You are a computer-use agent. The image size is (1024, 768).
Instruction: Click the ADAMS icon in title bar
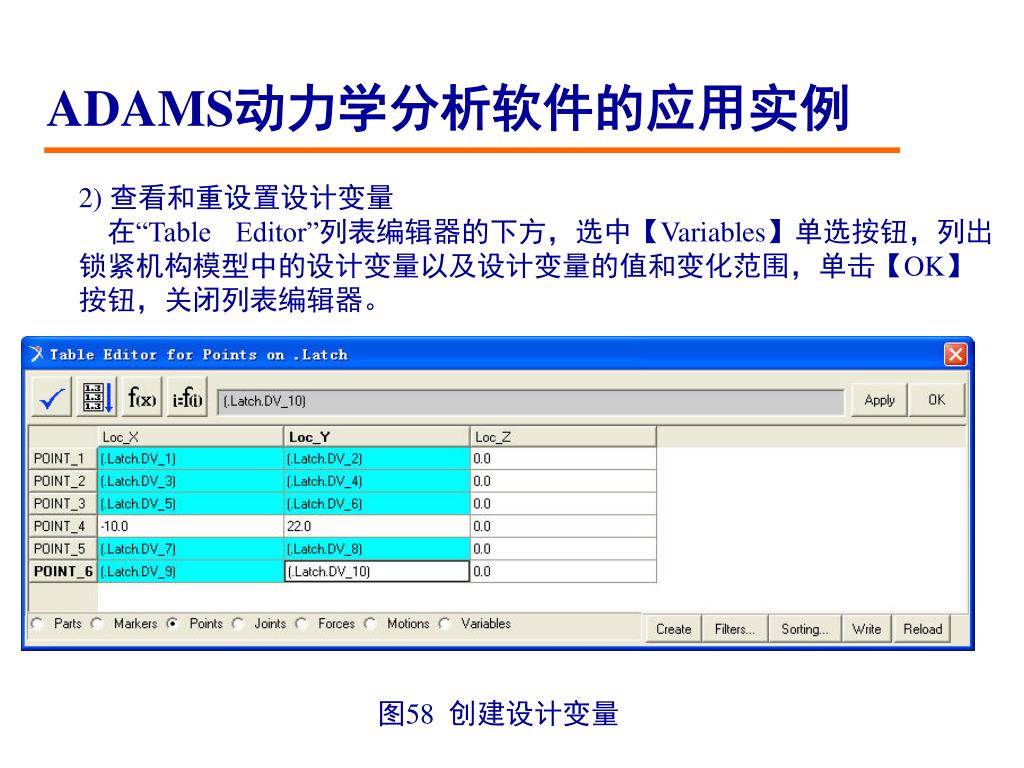coord(37,355)
